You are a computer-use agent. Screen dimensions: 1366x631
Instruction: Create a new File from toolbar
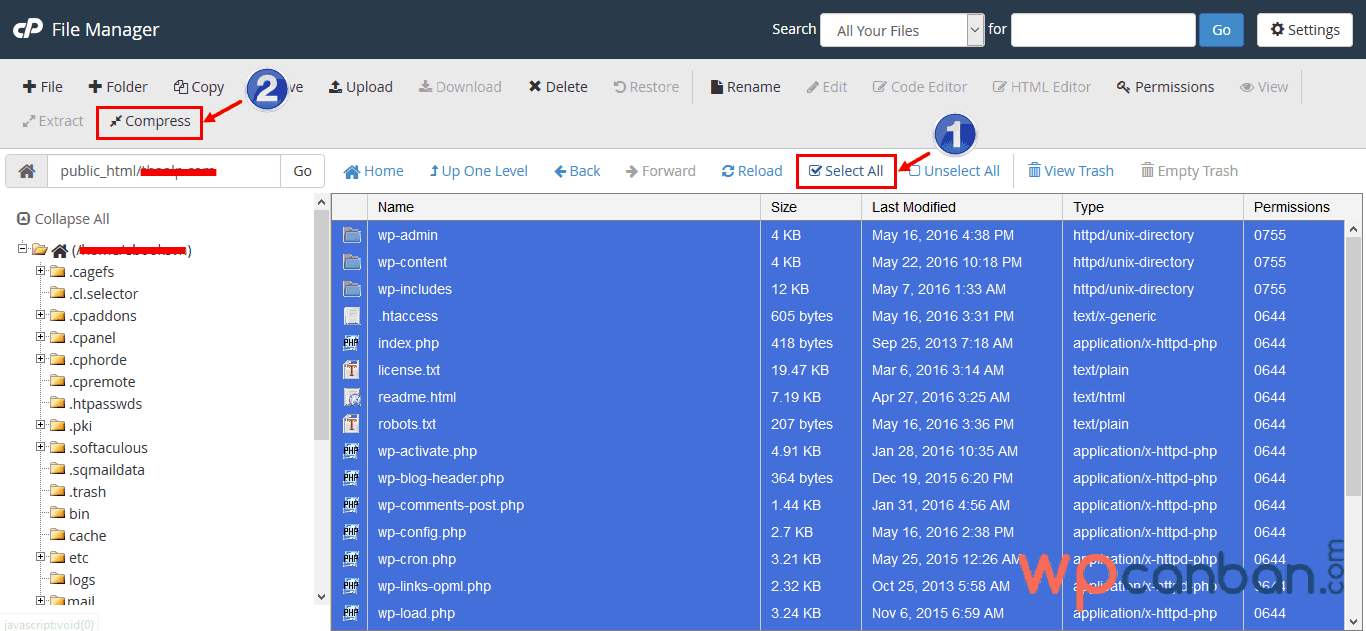(43, 87)
